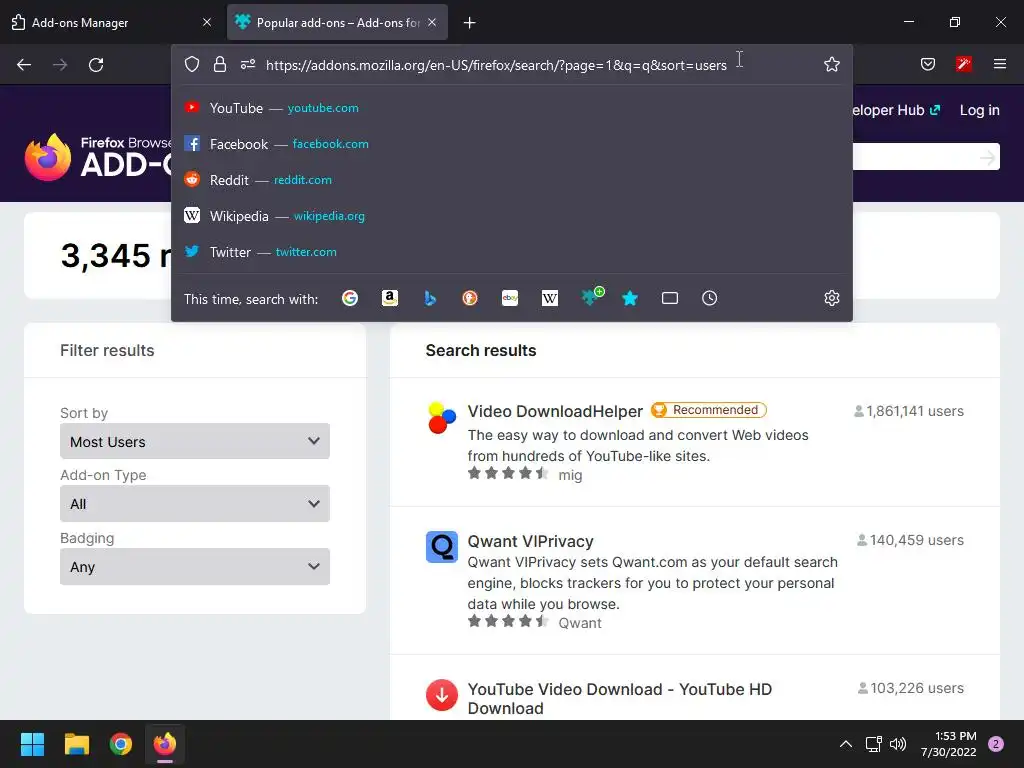Search with Wikipedia one-off engine

tap(550, 298)
